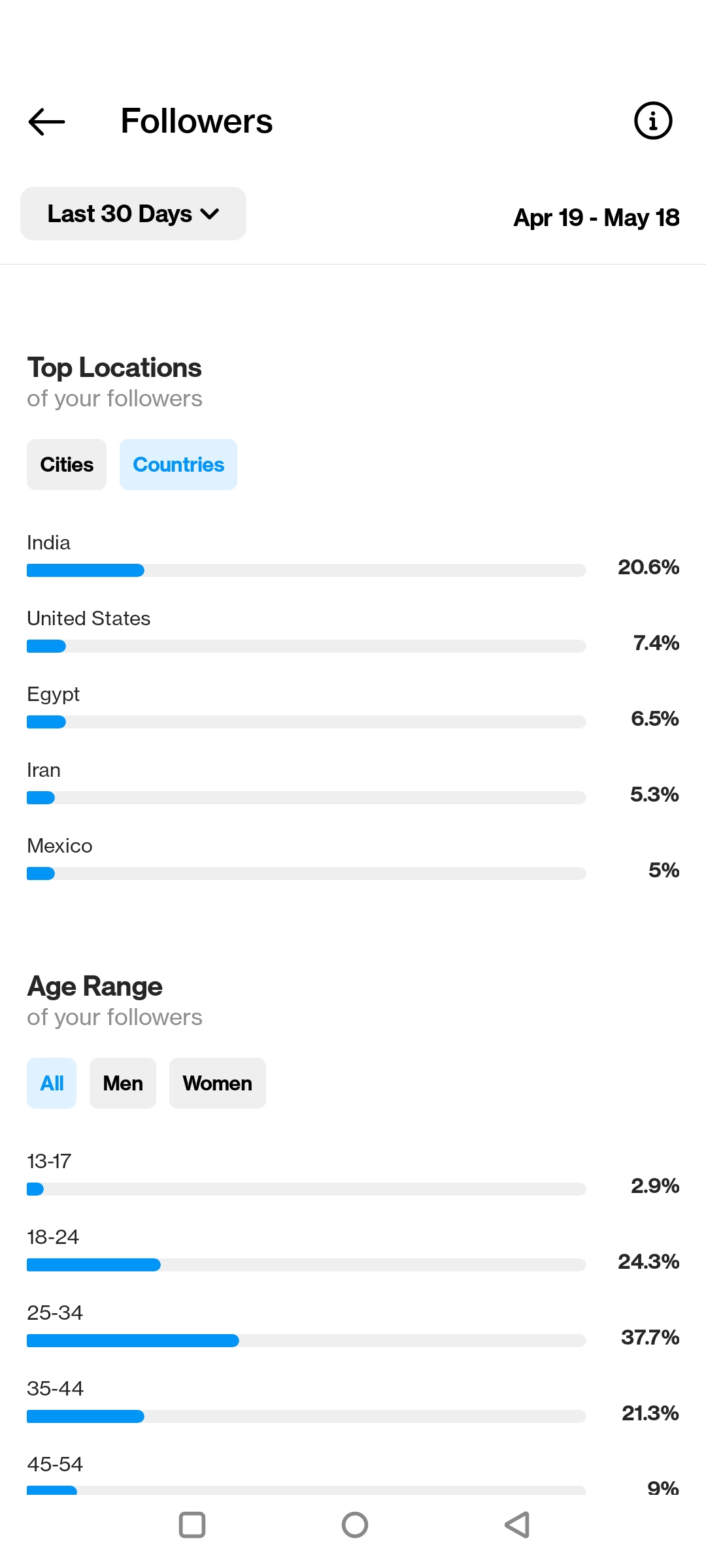Tap the Mexico 5% value
The height and width of the screenshot is (1568, 706).
664,870
